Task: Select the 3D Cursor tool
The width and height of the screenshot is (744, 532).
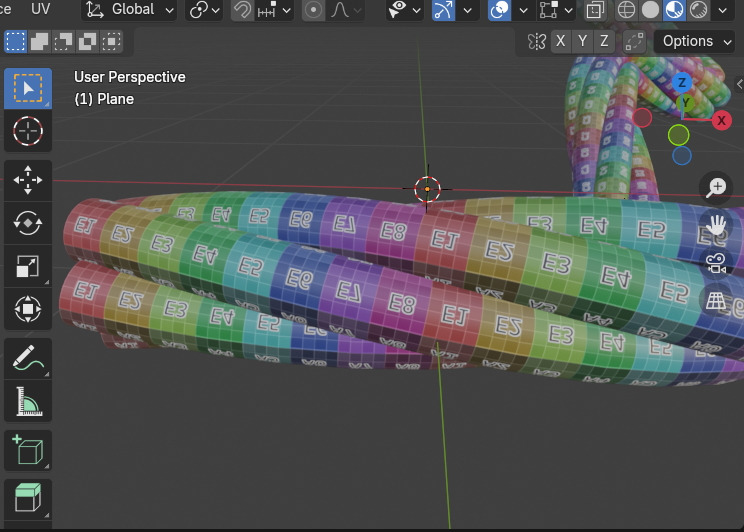Action: 28,131
